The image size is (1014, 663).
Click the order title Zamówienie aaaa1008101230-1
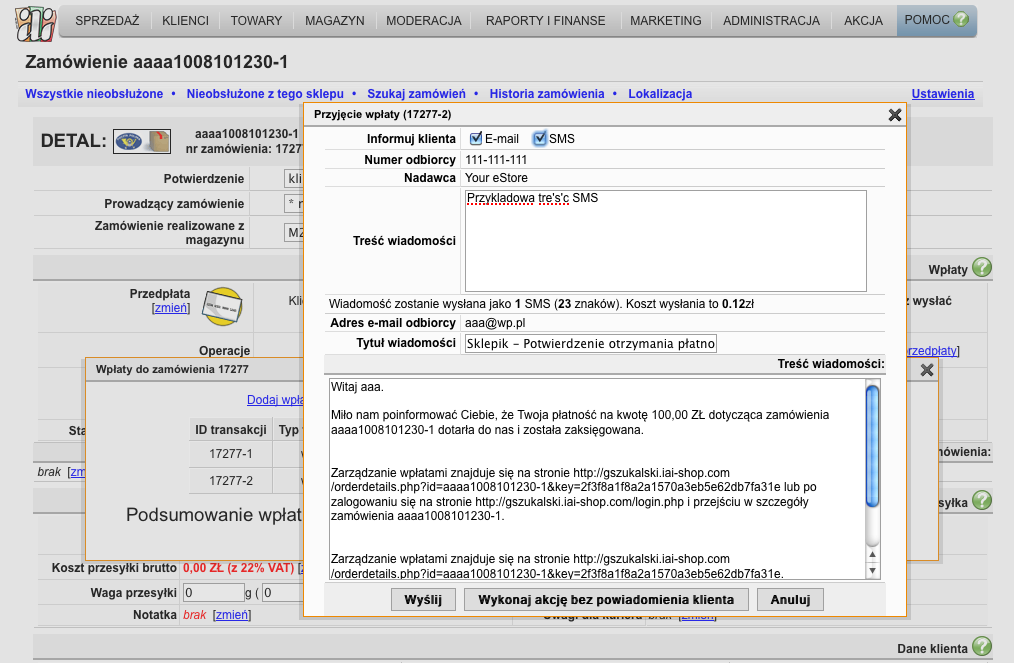coord(156,62)
